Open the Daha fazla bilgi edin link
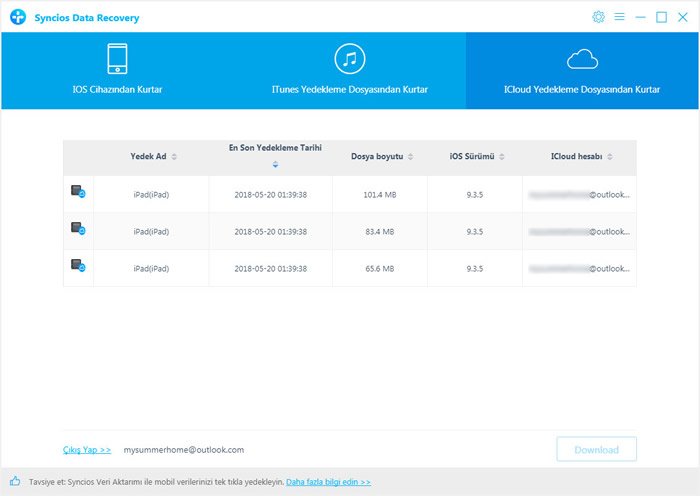This screenshot has height=496, width=700. [328, 482]
